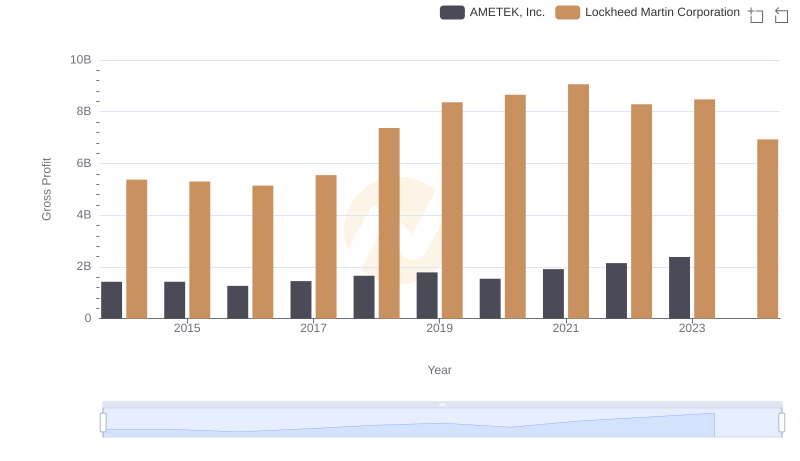Click the 2019 x-axis label
Viewport: 800px width, 461px height.
(x=439, y=328)
